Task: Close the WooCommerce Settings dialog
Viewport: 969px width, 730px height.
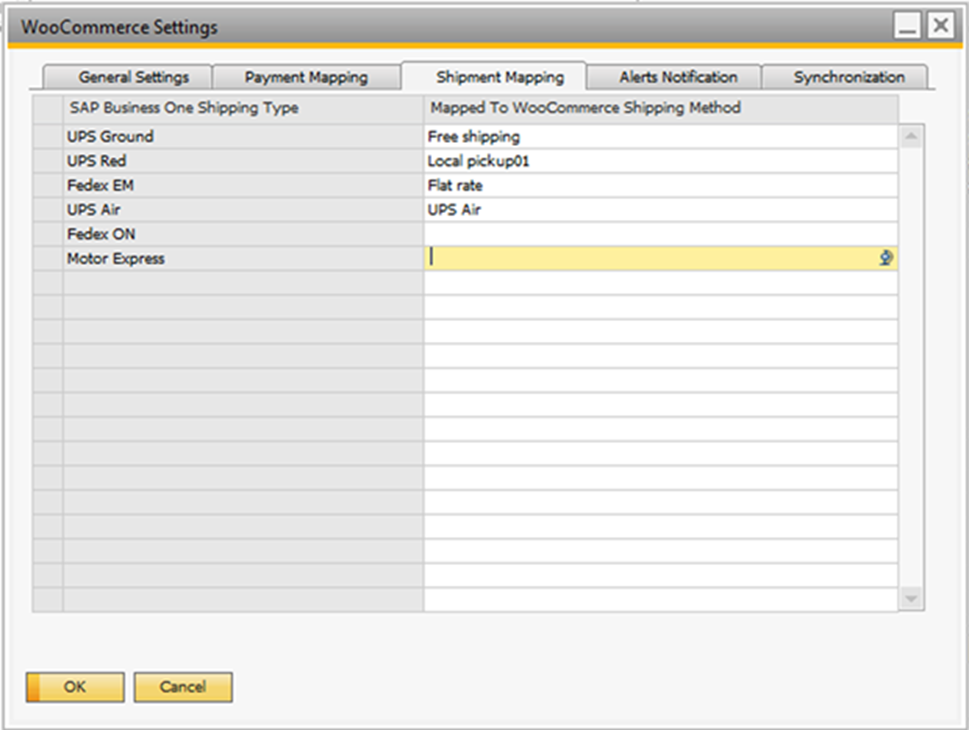Action: pos(940,27)
